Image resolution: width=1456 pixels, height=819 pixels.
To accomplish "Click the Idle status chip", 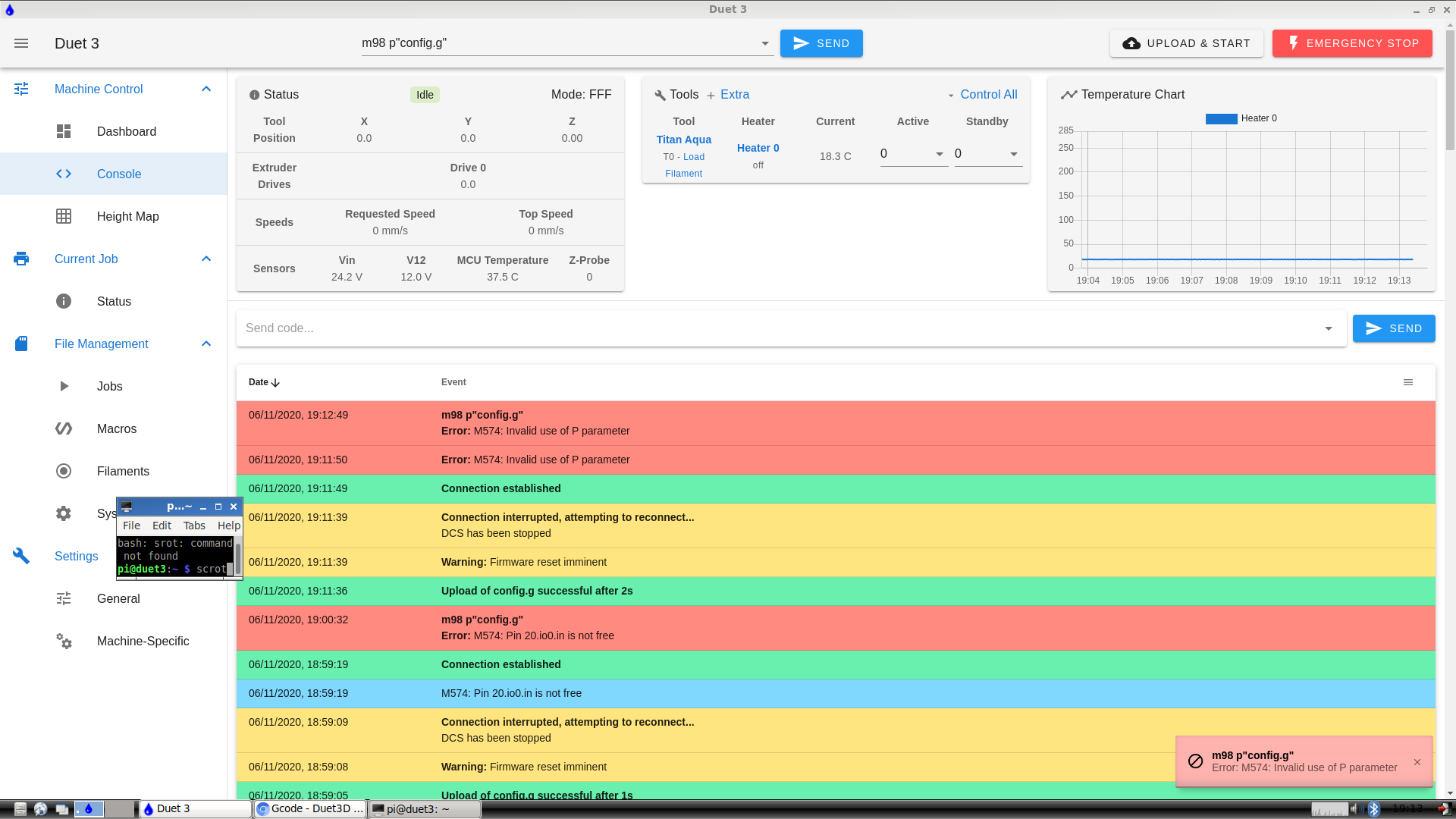I will pyautogui.click(x=425, y=95).
